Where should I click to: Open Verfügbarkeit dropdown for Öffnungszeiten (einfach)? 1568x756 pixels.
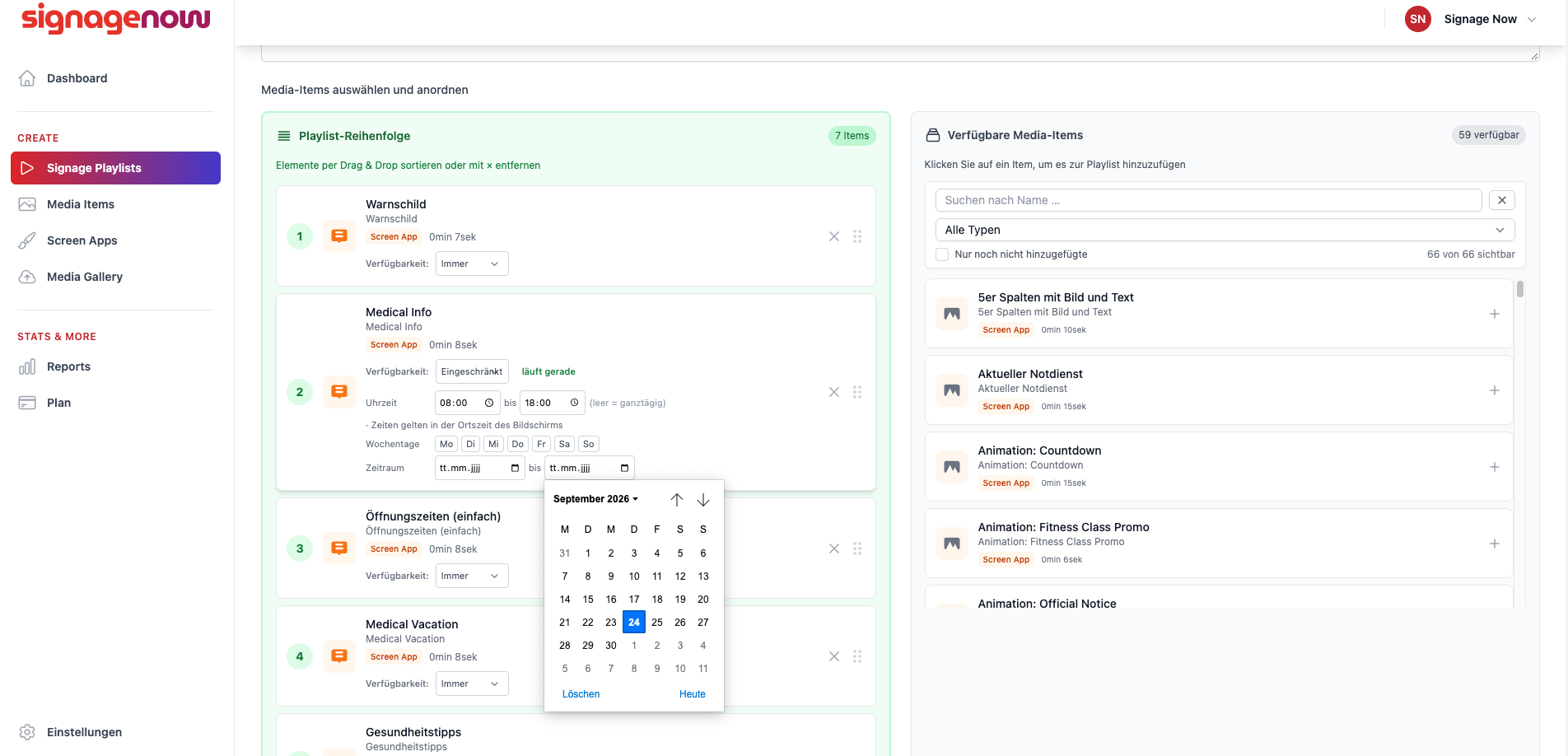(472, 576)
